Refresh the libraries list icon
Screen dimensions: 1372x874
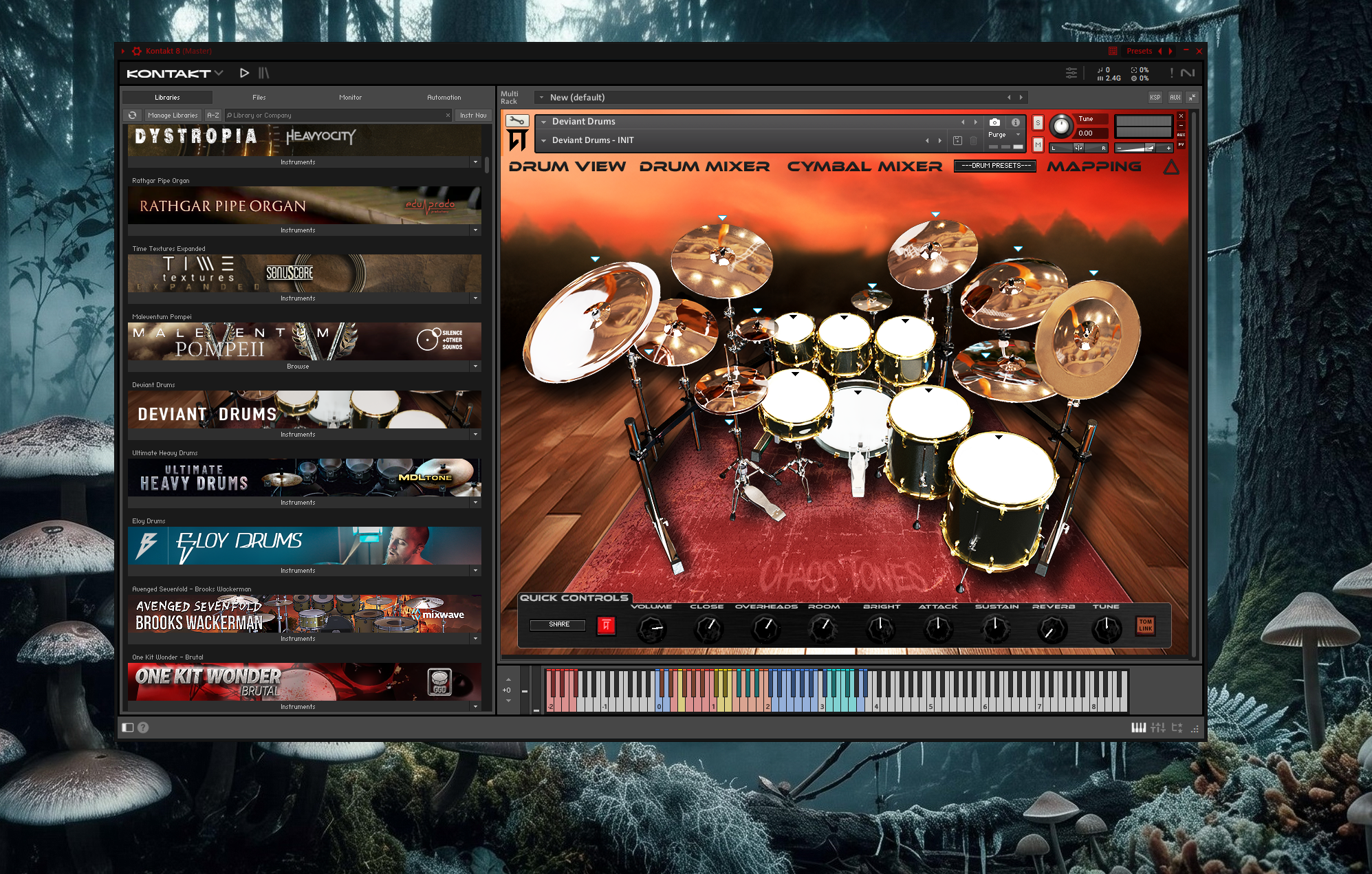point(133,116)
